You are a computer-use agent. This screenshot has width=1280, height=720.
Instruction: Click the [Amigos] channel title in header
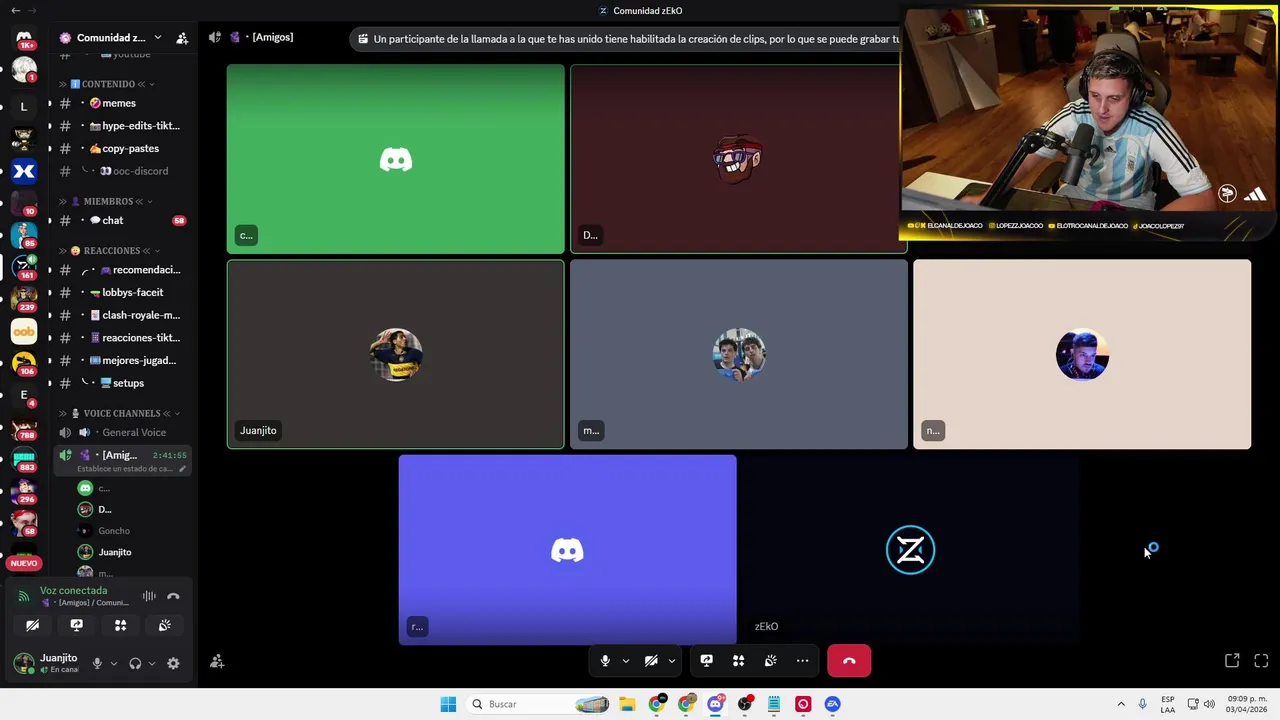point(272,37)
